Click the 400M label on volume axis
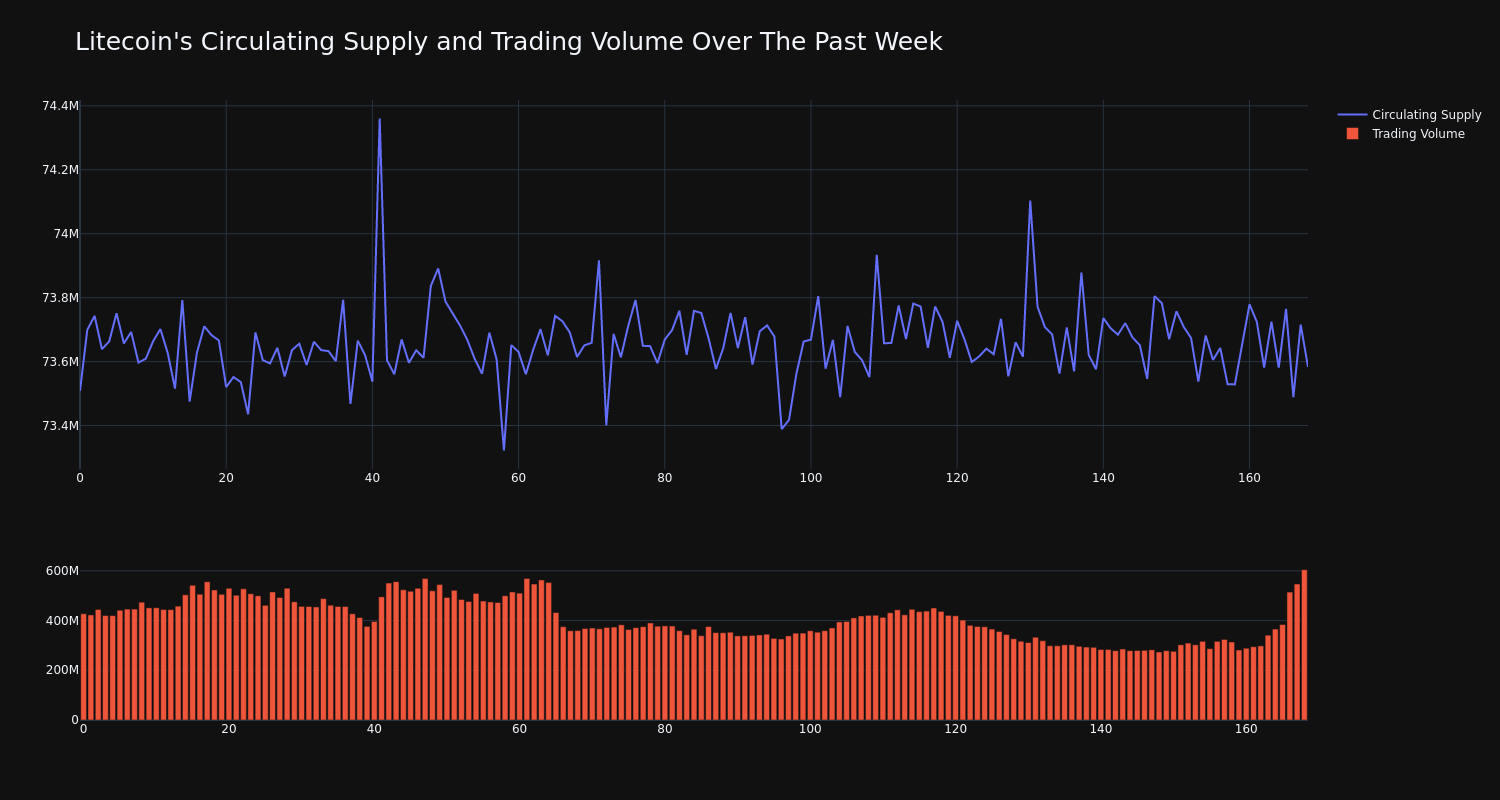This screenshot has height=800, width=1500. point(62,621)
